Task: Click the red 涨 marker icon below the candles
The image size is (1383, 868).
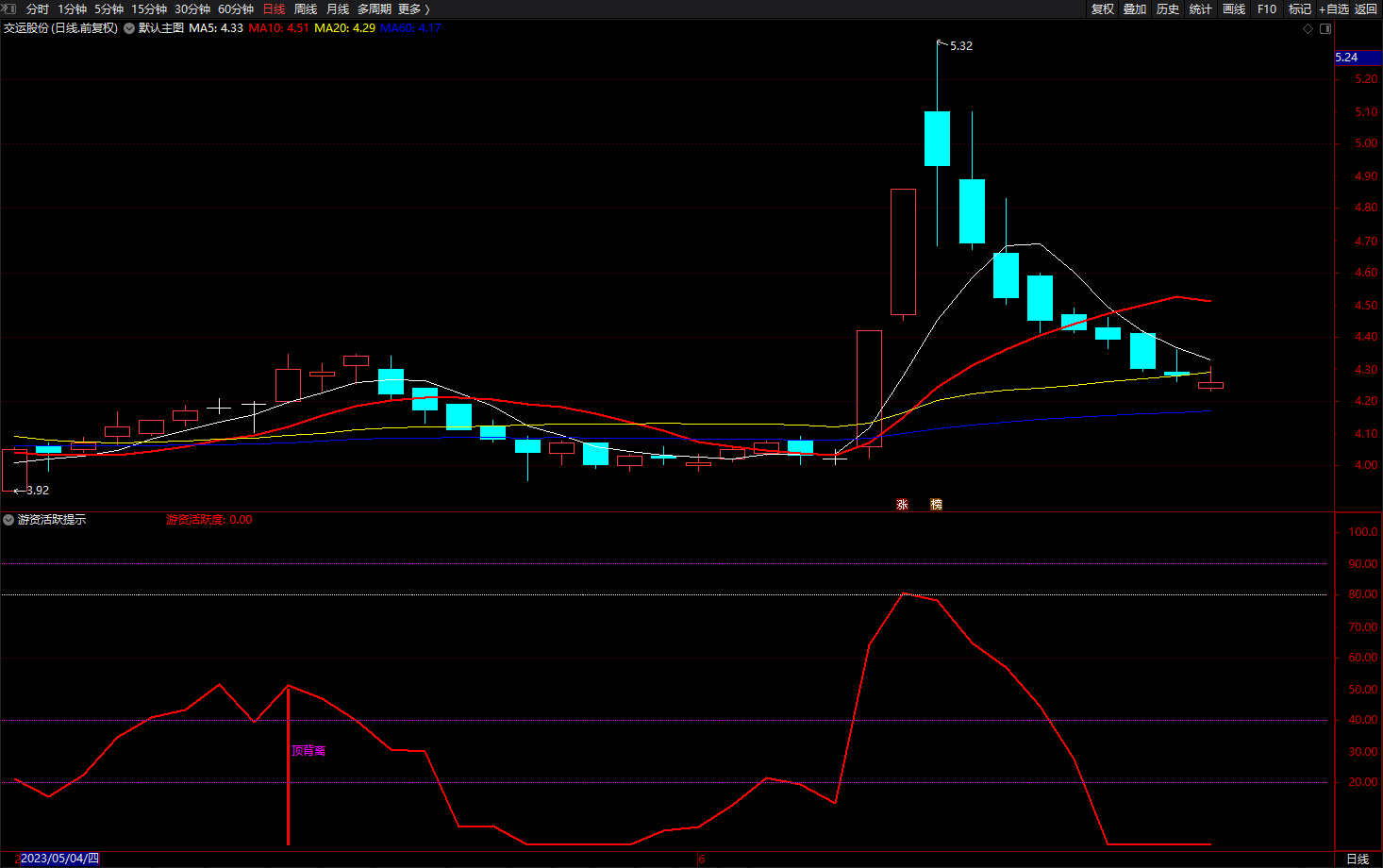Action: (x=902, y=505)
